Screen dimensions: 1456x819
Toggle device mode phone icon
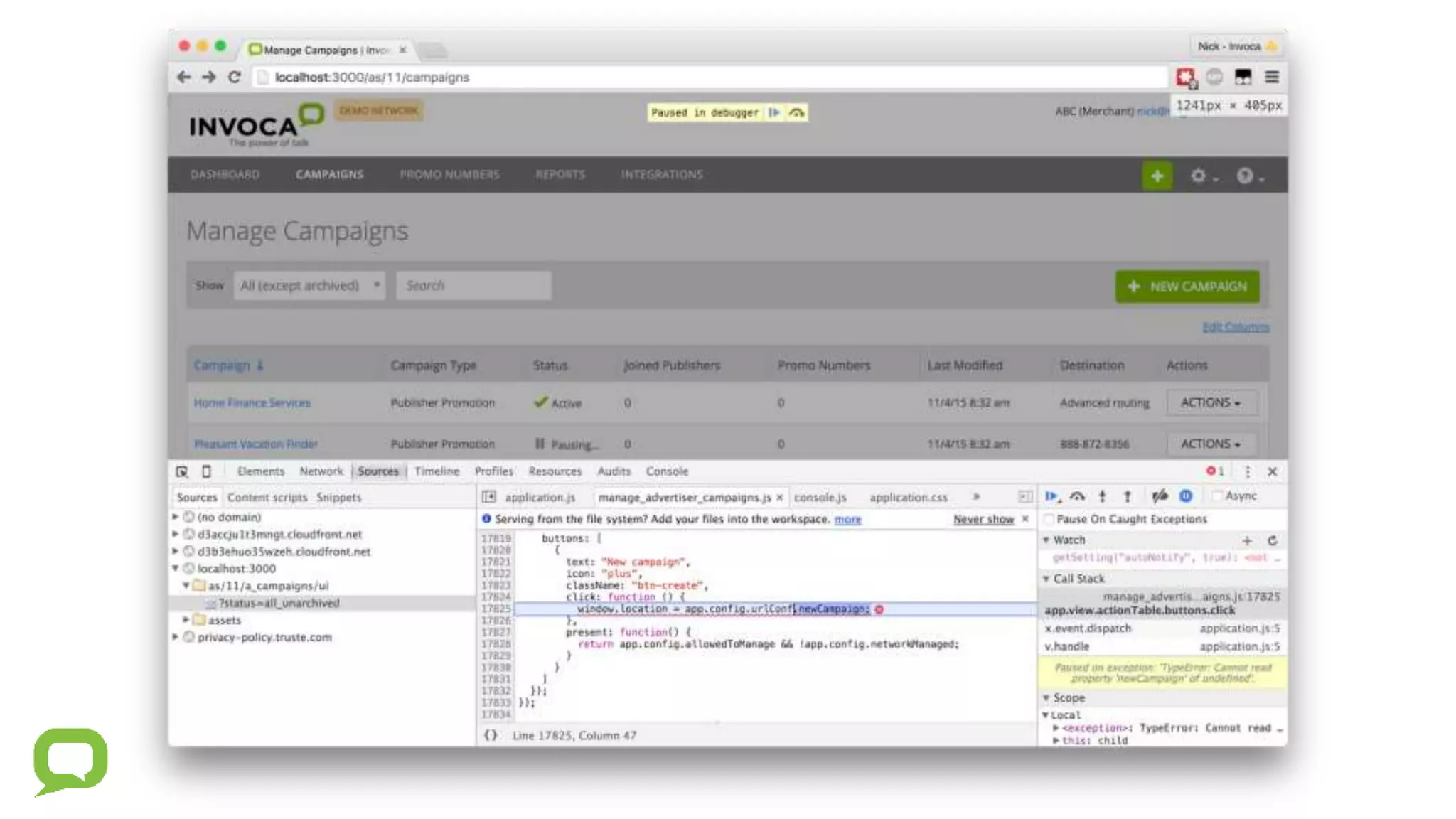point(206,471)
